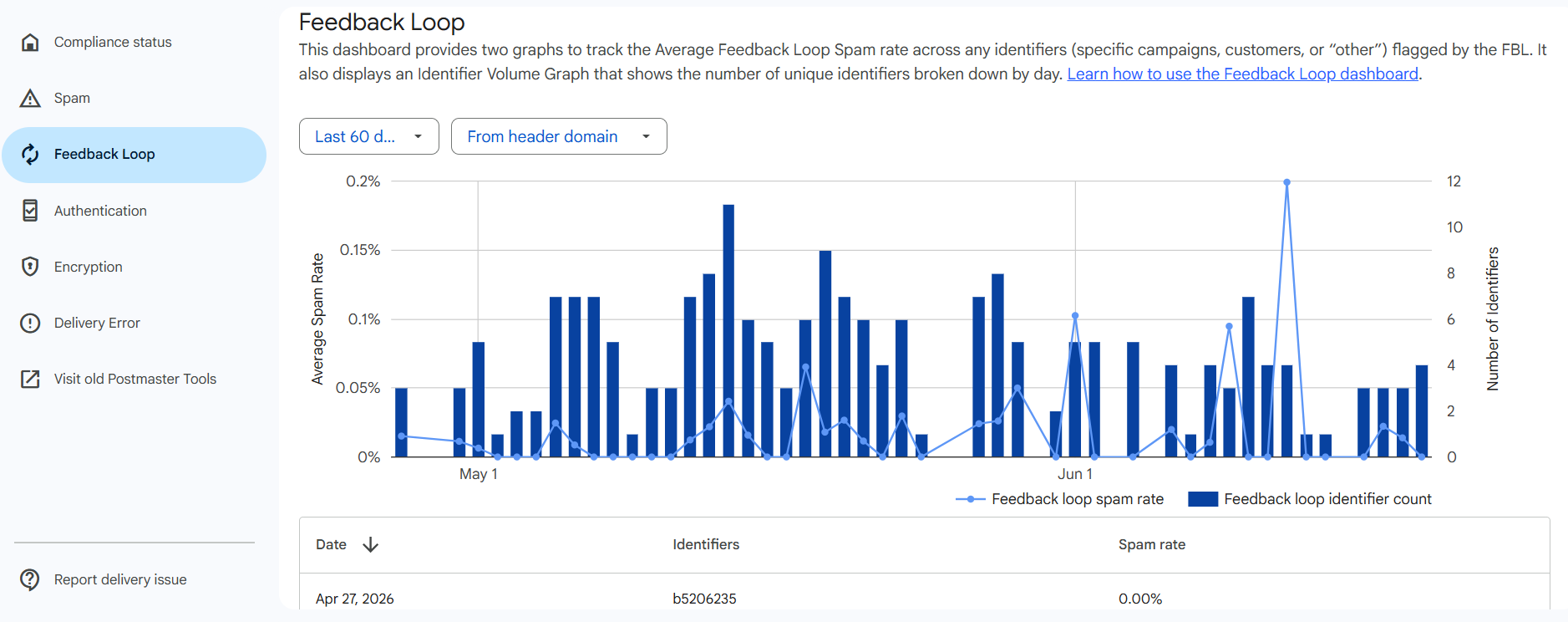The image size is (1568, 622).
Task: Open the From header domain dropdown
Action: (559, 136)
